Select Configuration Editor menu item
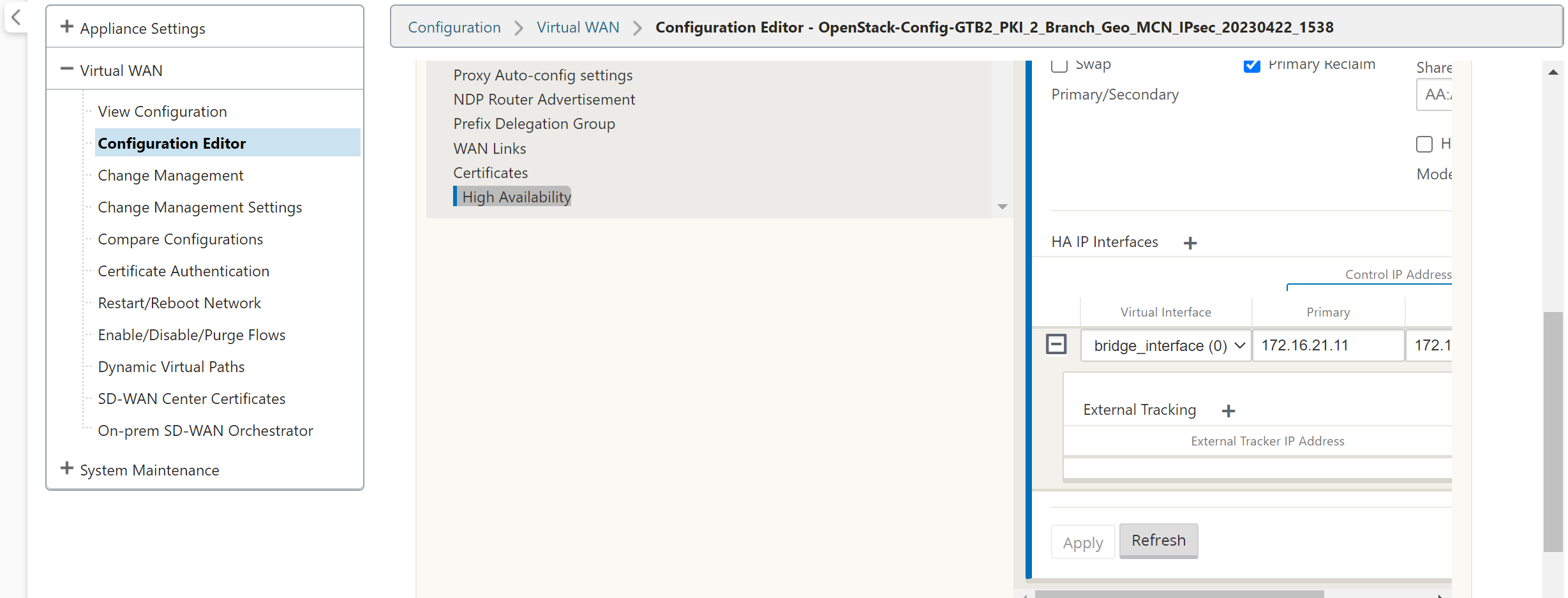Screen dimensions: 1568x598 pos(228,143)
